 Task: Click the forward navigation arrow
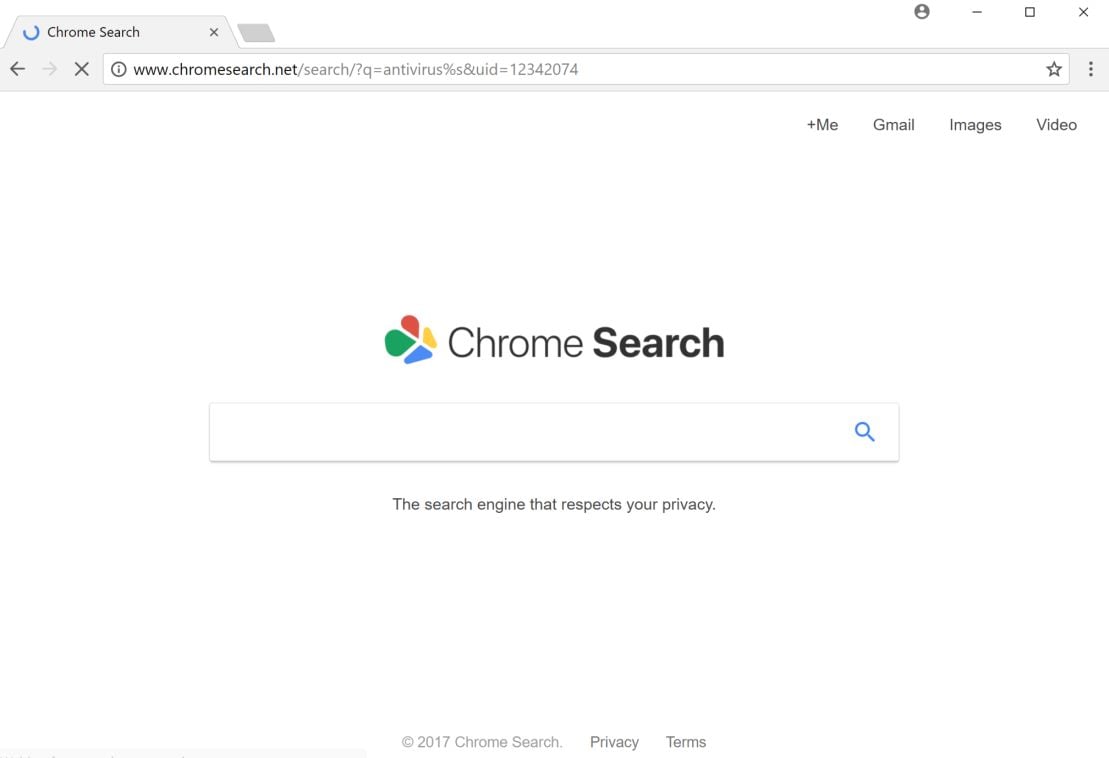tap(50, 69)
